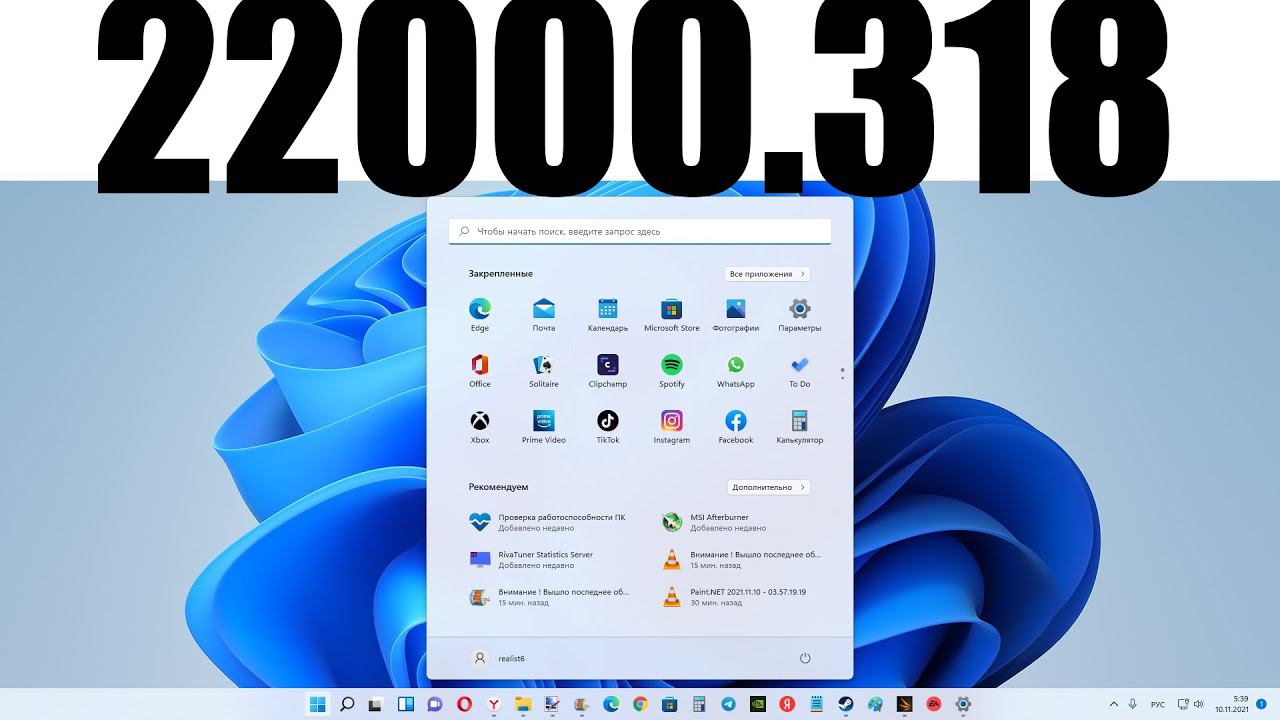Open recommended Проверка работоспособности ПК

tap(550, 522)
